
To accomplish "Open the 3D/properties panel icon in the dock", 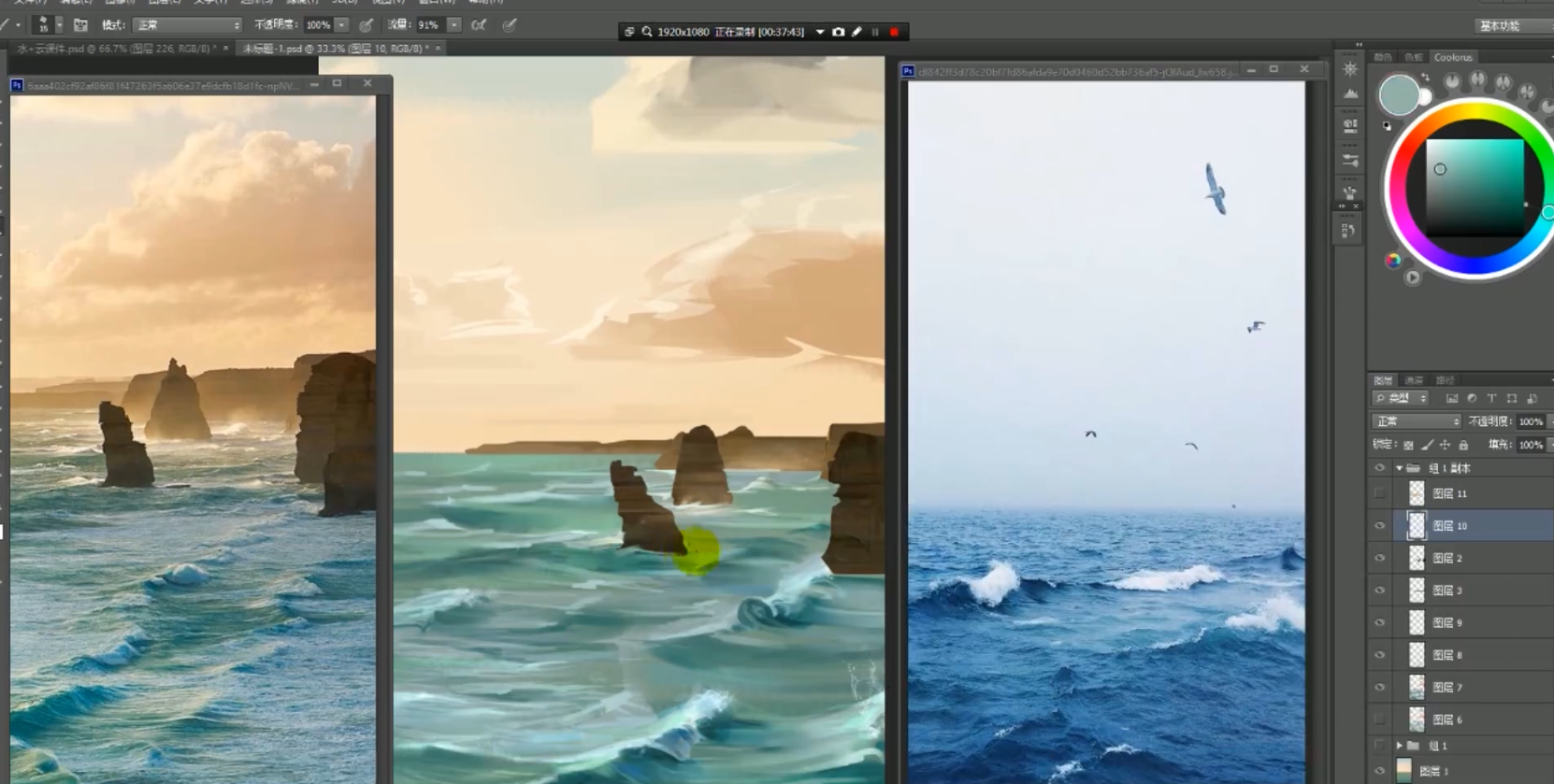I will click(1350, 127).
